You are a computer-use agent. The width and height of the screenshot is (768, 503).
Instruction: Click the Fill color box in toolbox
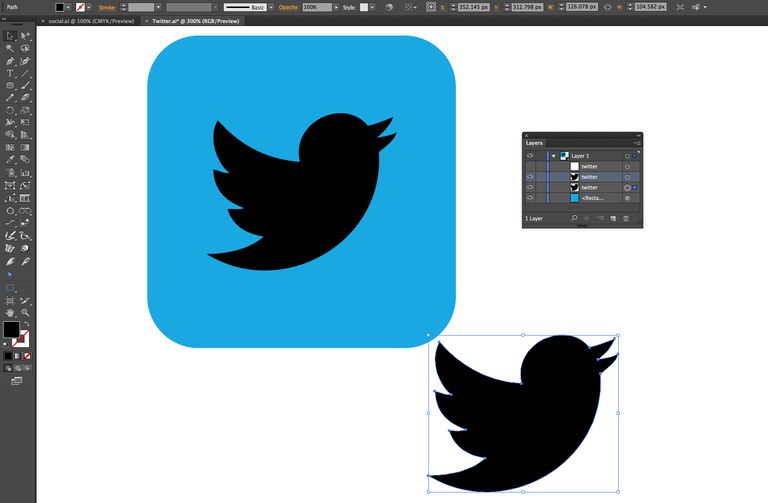coord(11,330)
